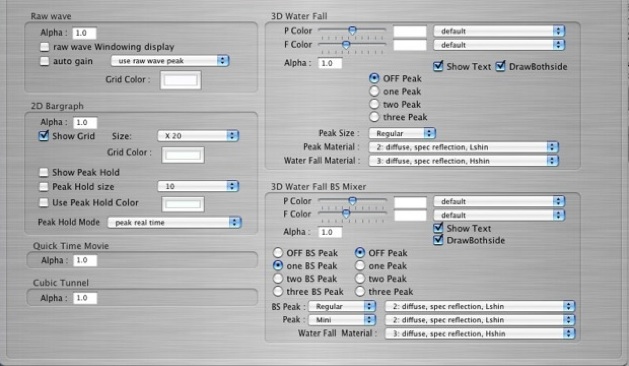
Task: Expand Peak Hold Mode 'peak real time' menu
Action: coord(174,222)
